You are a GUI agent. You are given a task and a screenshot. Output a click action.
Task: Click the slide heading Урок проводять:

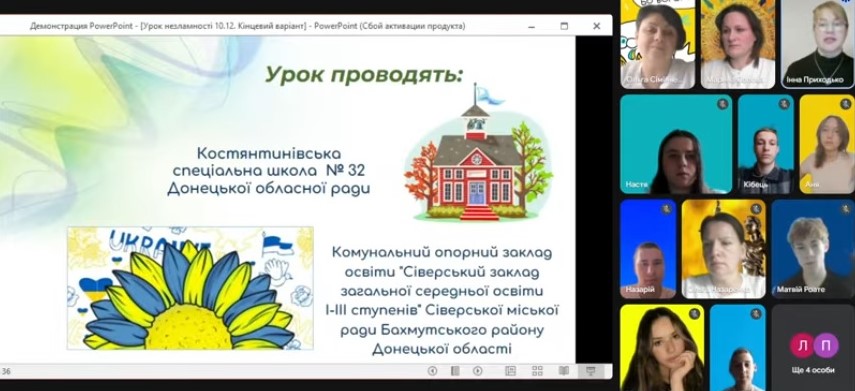[x=364, y=75]
